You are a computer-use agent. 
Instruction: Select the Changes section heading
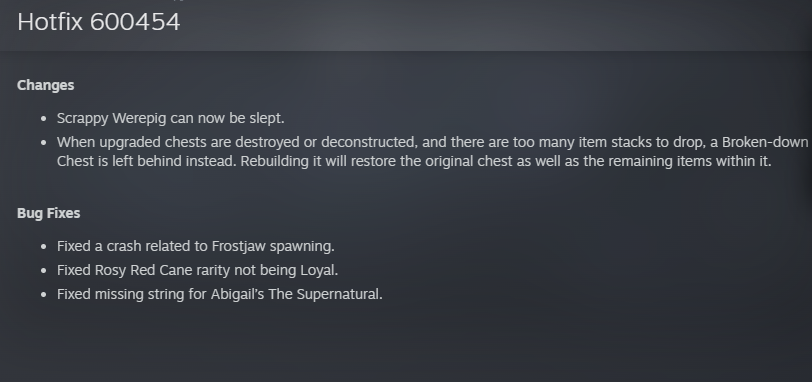(46, 85)
